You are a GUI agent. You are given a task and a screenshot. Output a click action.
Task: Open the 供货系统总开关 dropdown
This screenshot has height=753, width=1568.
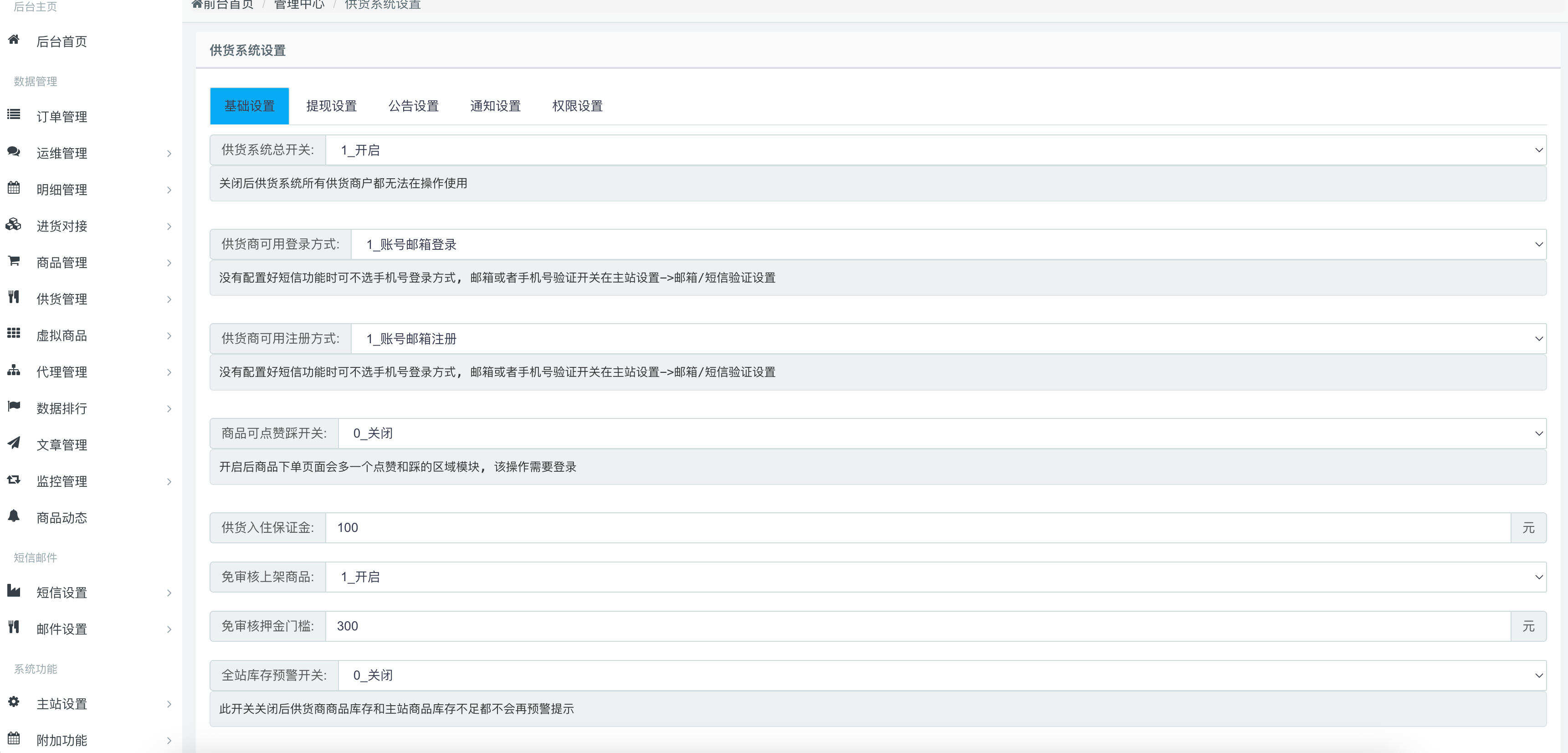(935, 150)
